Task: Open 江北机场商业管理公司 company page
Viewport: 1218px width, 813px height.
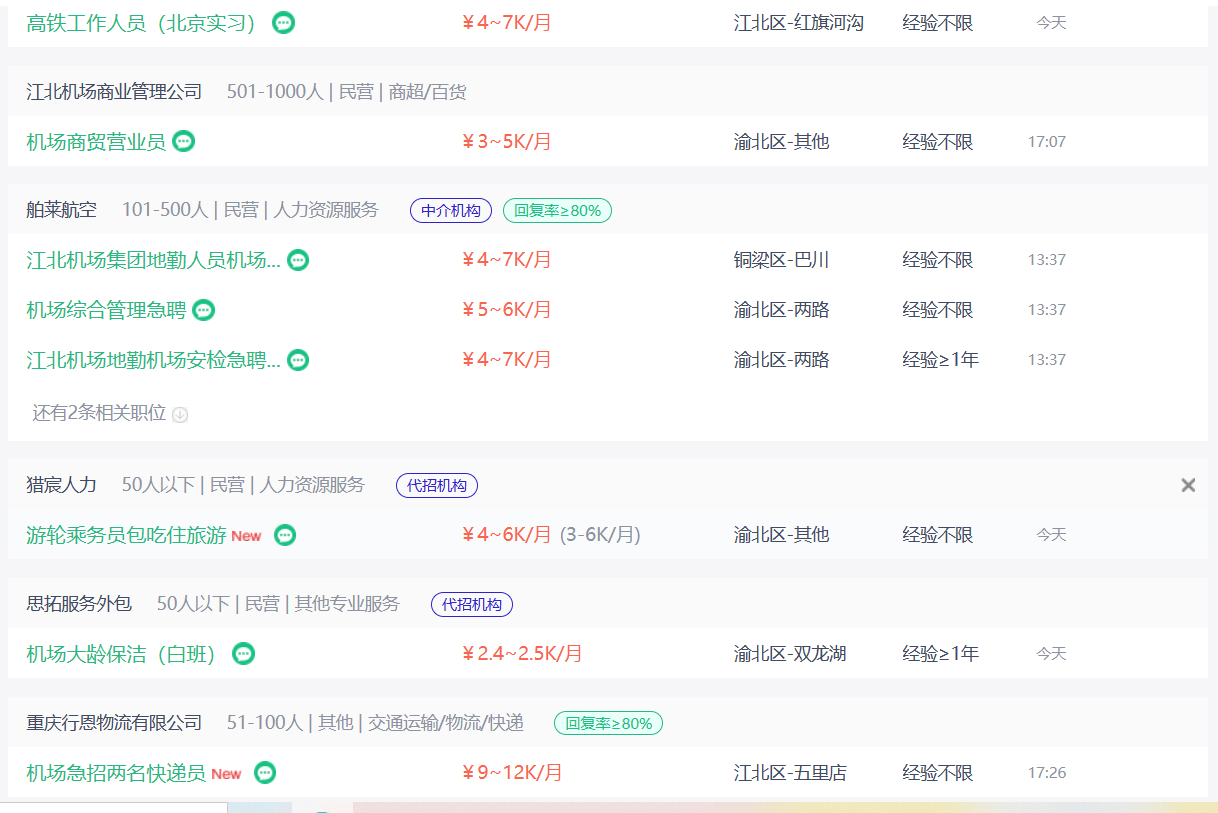Action: [x=114, y=92]
